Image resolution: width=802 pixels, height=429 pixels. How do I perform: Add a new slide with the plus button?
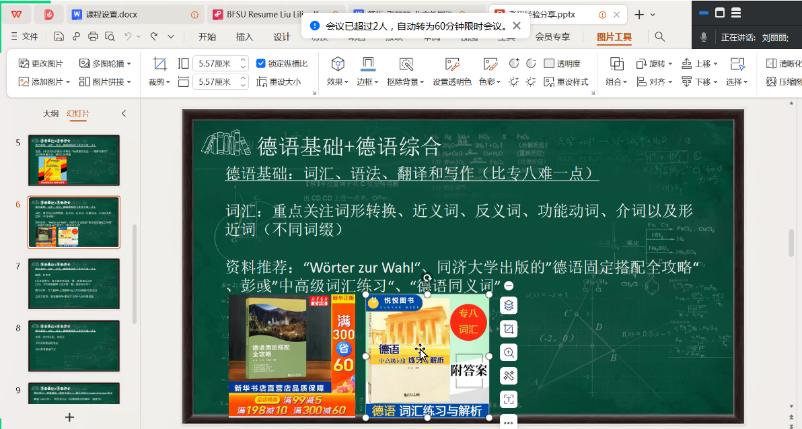pos(69,416)
